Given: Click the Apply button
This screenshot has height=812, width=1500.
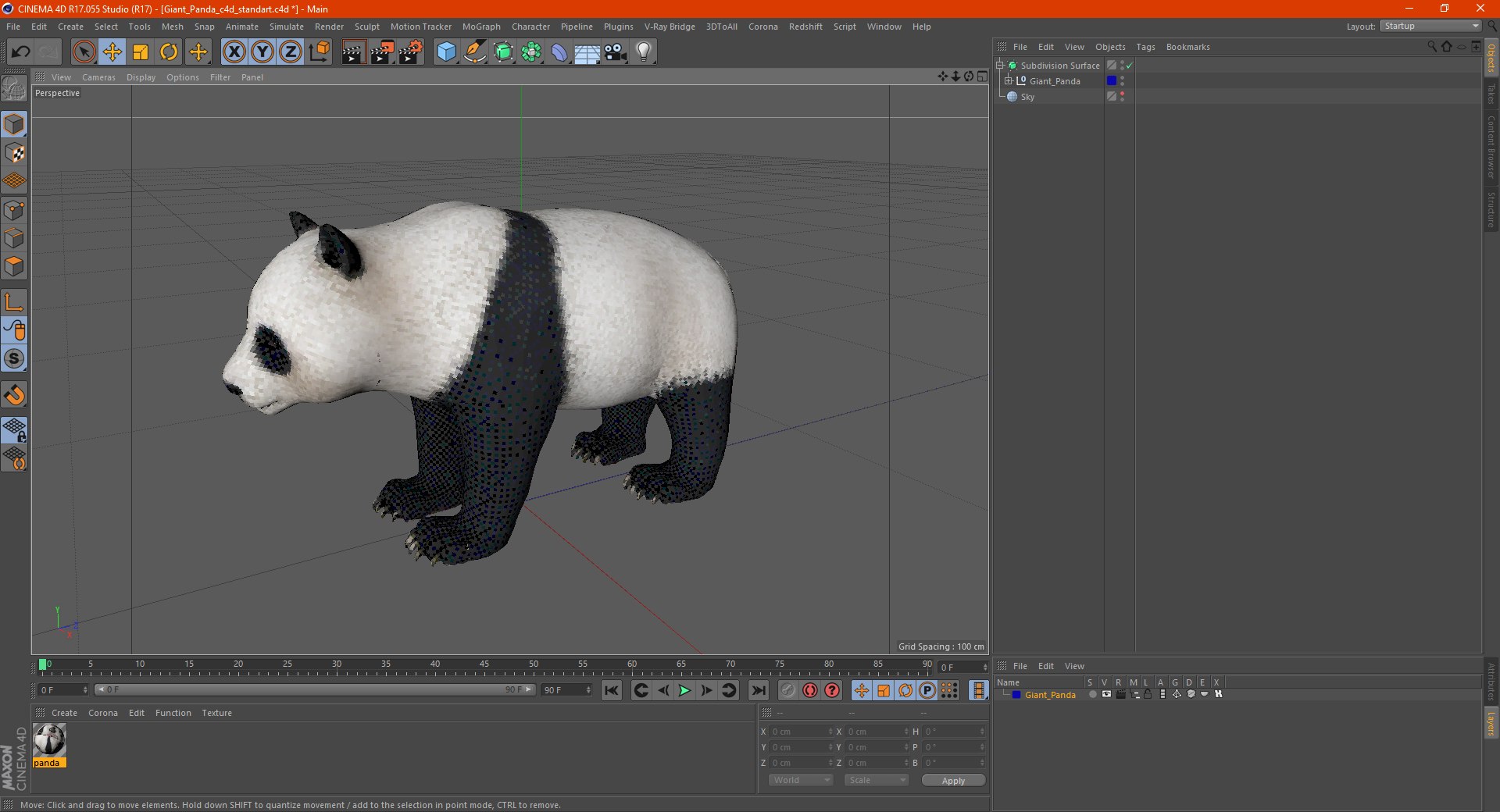Looking at the screenshot, I should coord(953,781).
